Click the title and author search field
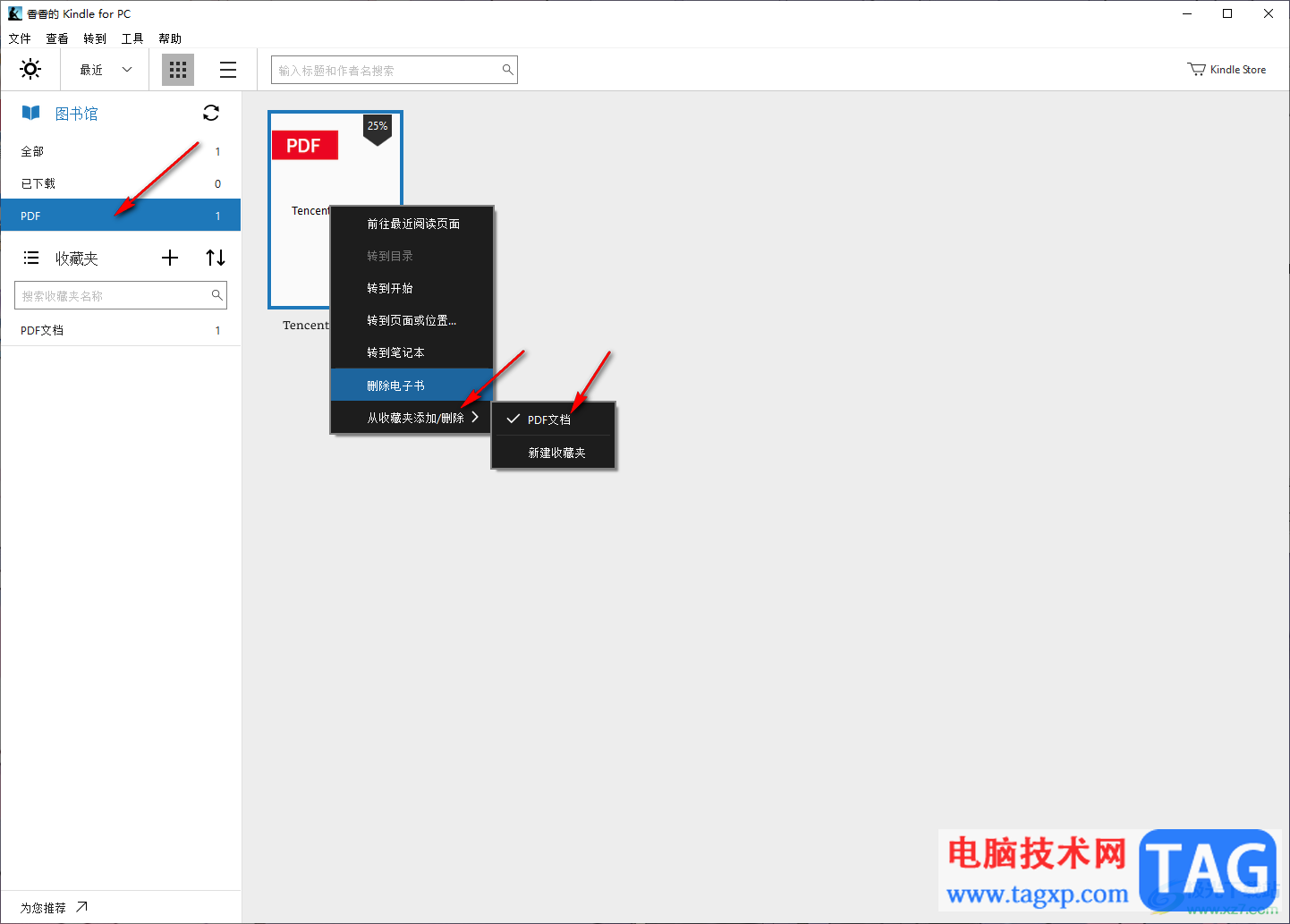The image size is (1290, 924). pos(395,70)
